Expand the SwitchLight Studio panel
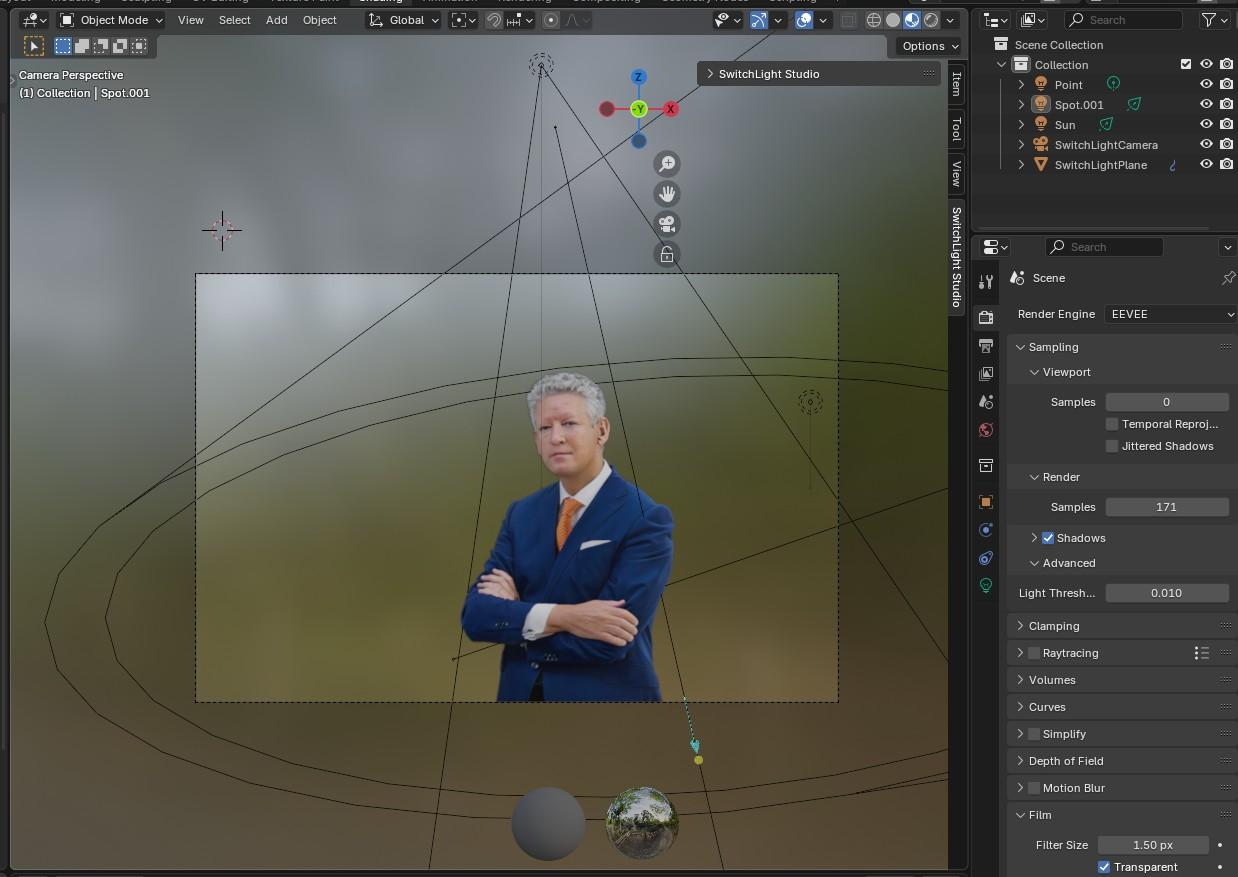The height and width of the screenshot is (877, 1238). pyautogui.click(x=710, y=74)
